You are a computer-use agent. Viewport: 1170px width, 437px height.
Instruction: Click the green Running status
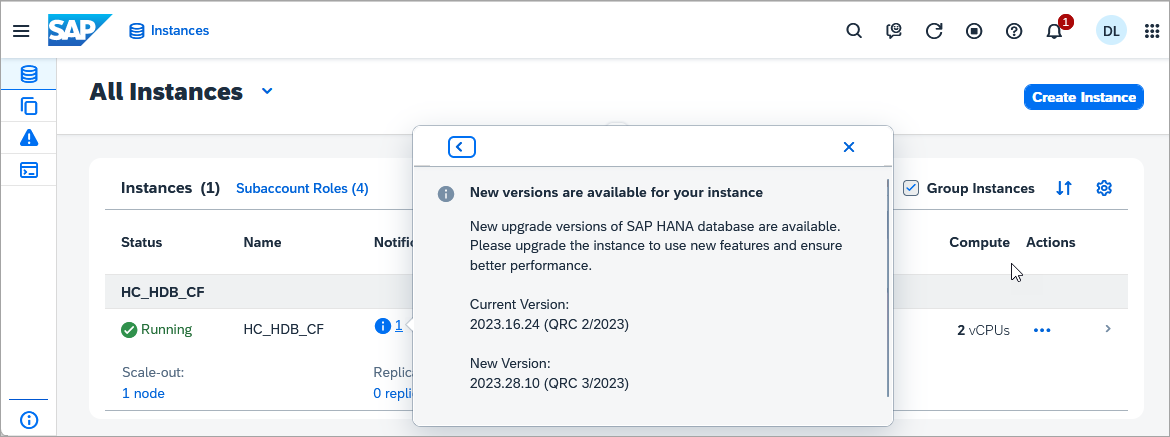(157, 330)
